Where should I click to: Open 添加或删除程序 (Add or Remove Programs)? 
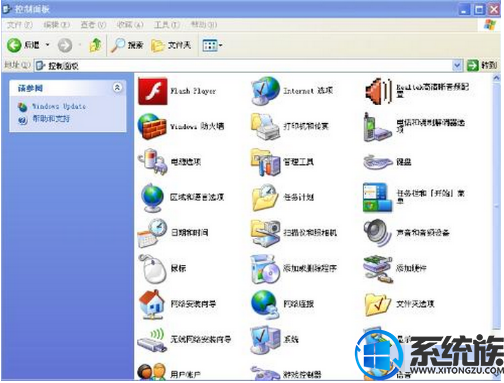point(294,268)
